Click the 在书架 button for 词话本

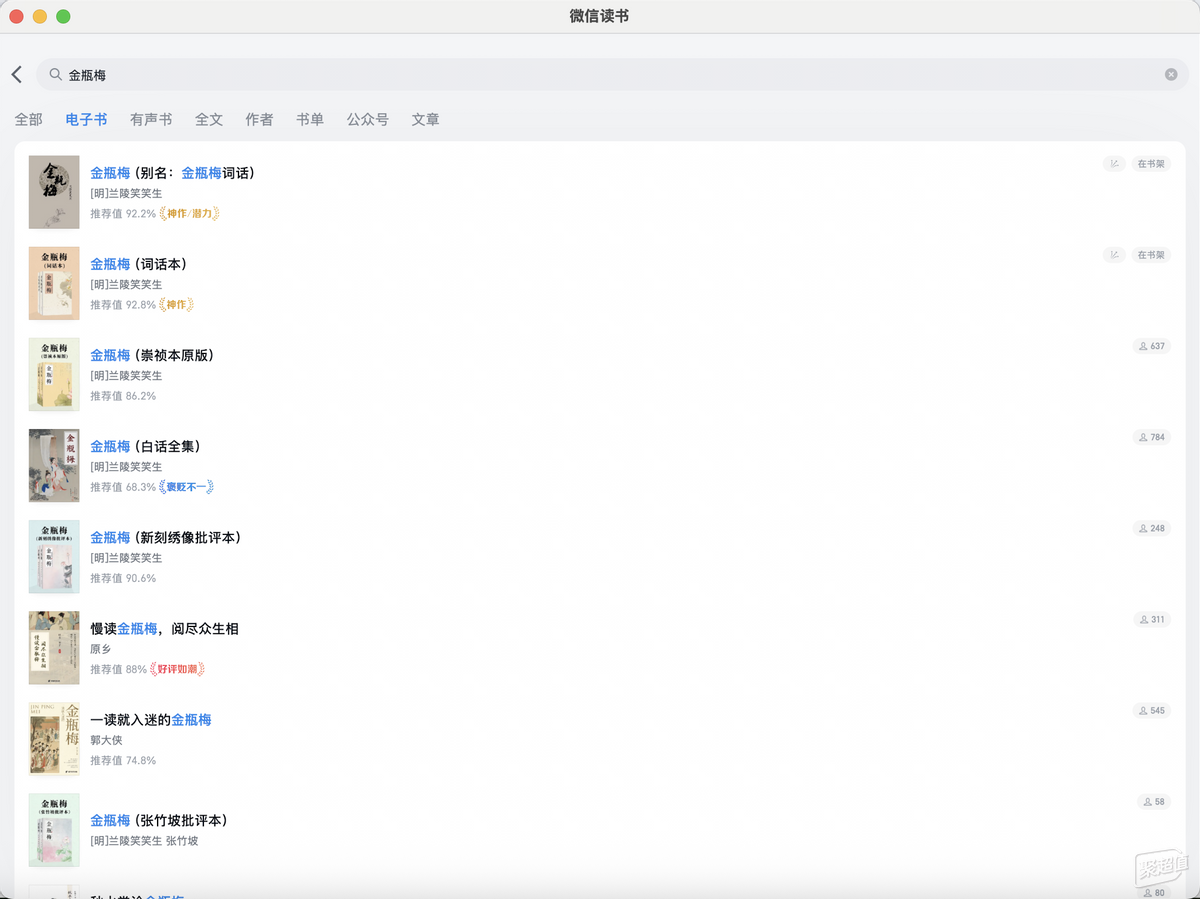point(1151,255)
